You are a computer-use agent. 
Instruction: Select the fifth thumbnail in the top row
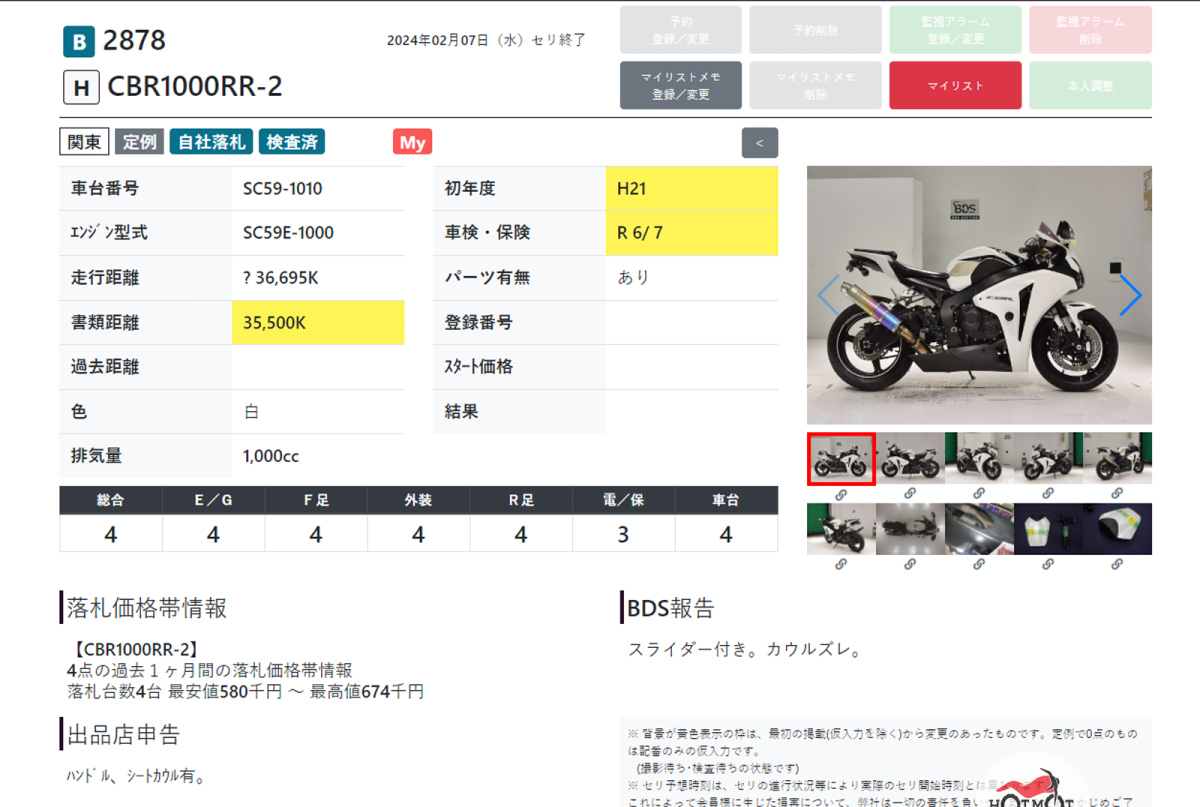coord(1117,458)
